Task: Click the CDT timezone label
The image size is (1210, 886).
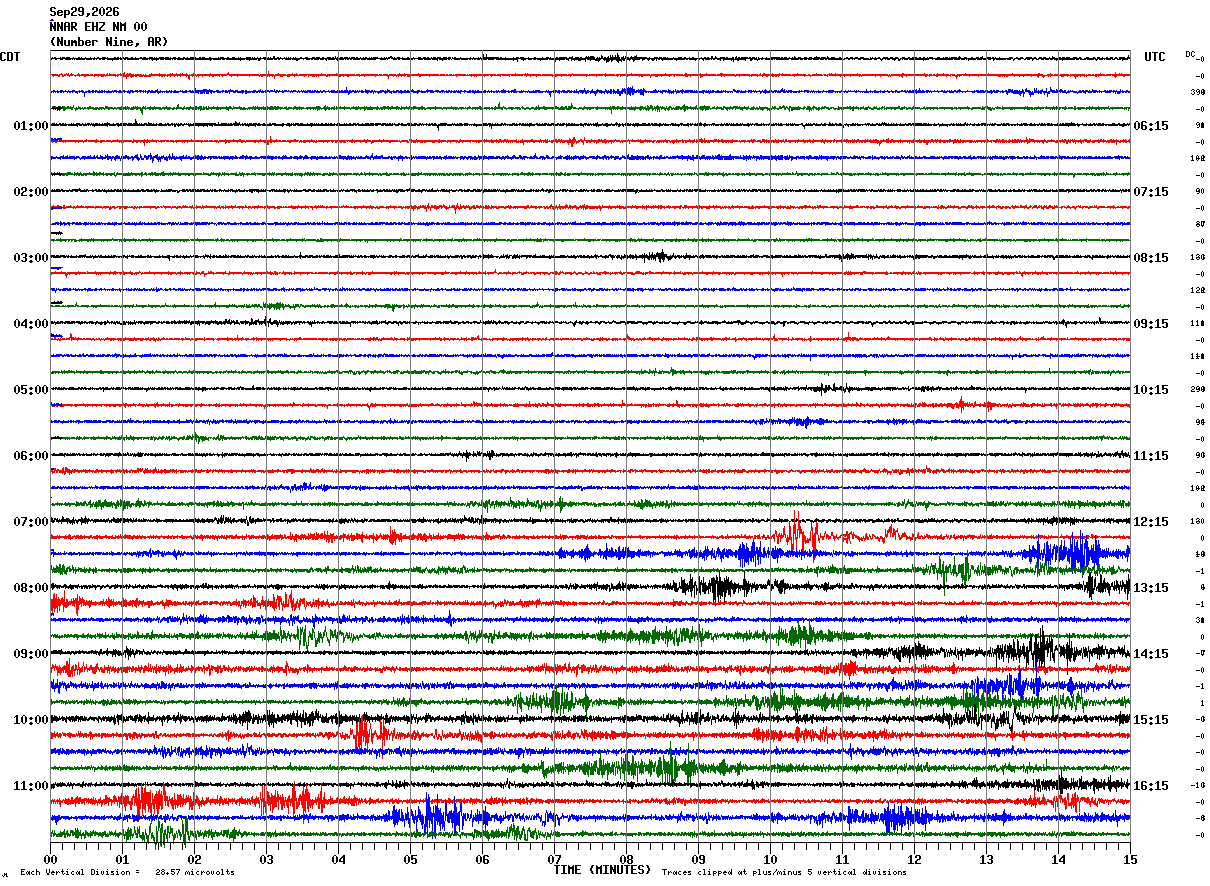Action: pyautogui.click(x=10, y=57)
